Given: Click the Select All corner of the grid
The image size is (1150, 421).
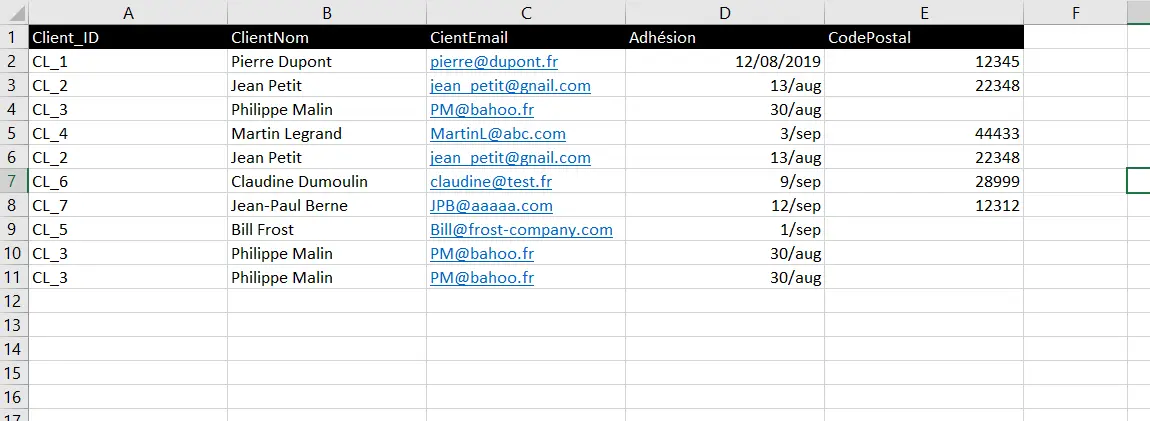Looking at the screenshot, I should click(x=13, y=13).
